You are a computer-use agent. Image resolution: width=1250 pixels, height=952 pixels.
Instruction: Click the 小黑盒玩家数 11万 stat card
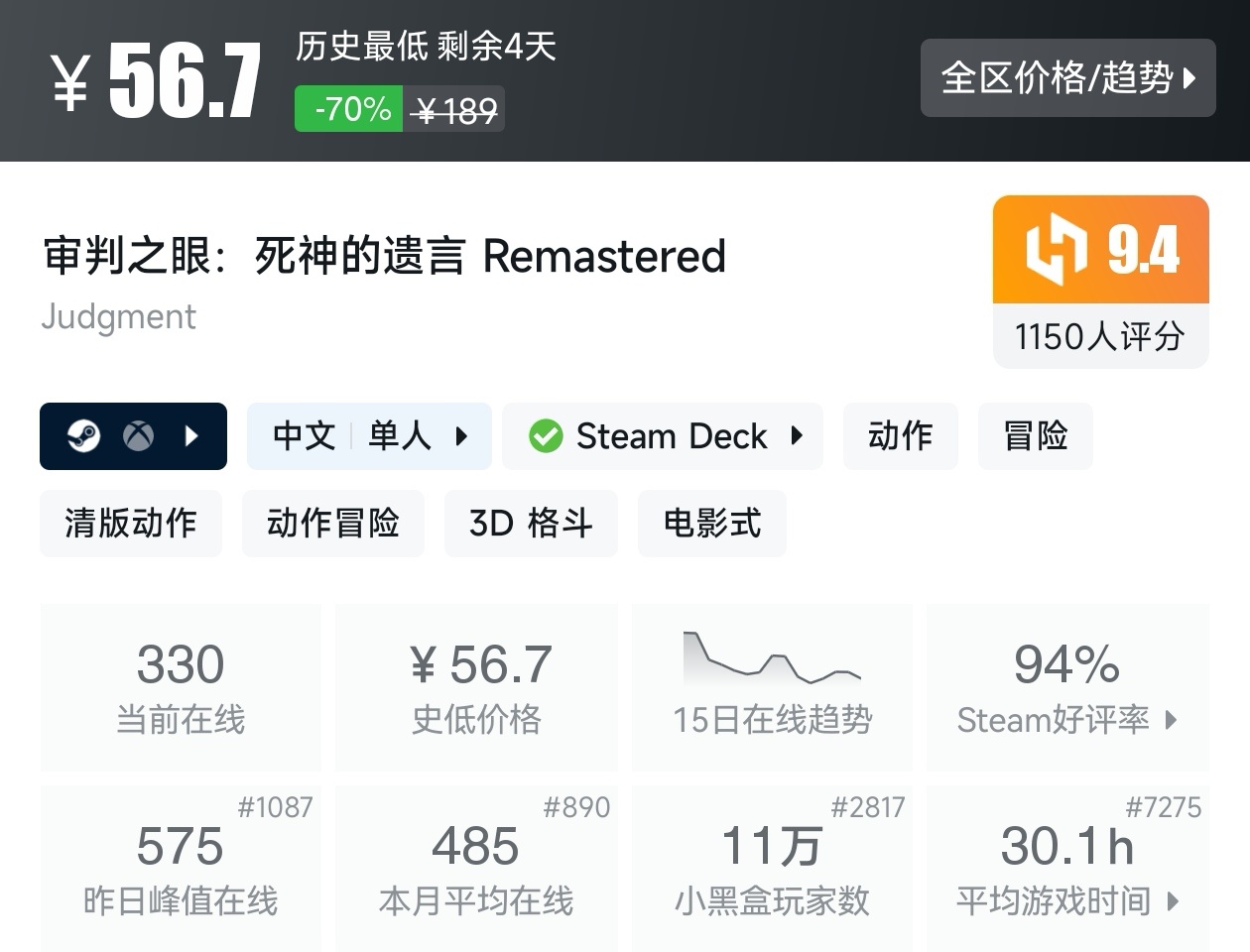(772, 868)
